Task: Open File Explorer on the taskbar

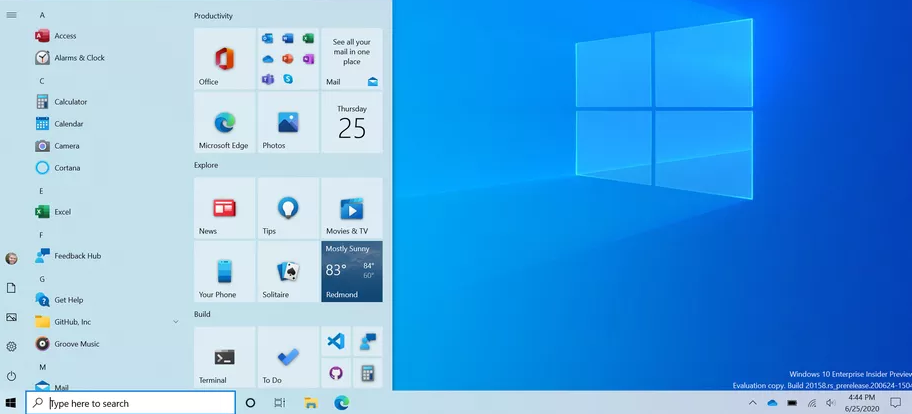Action: point(311,402)
